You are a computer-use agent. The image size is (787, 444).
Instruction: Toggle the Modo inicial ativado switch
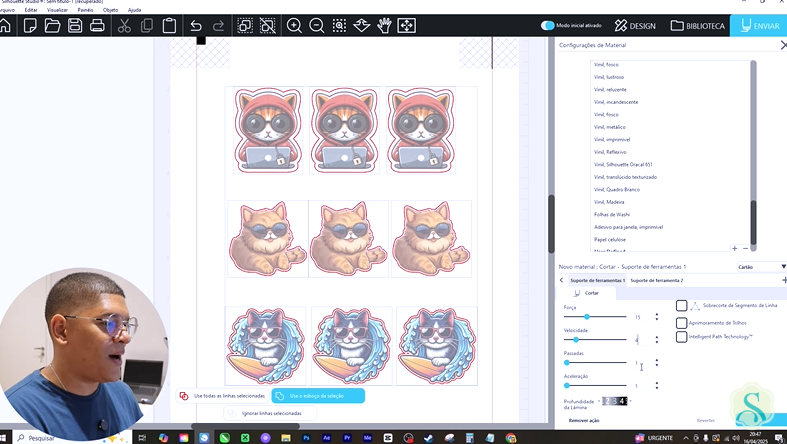tap(547, 25)
